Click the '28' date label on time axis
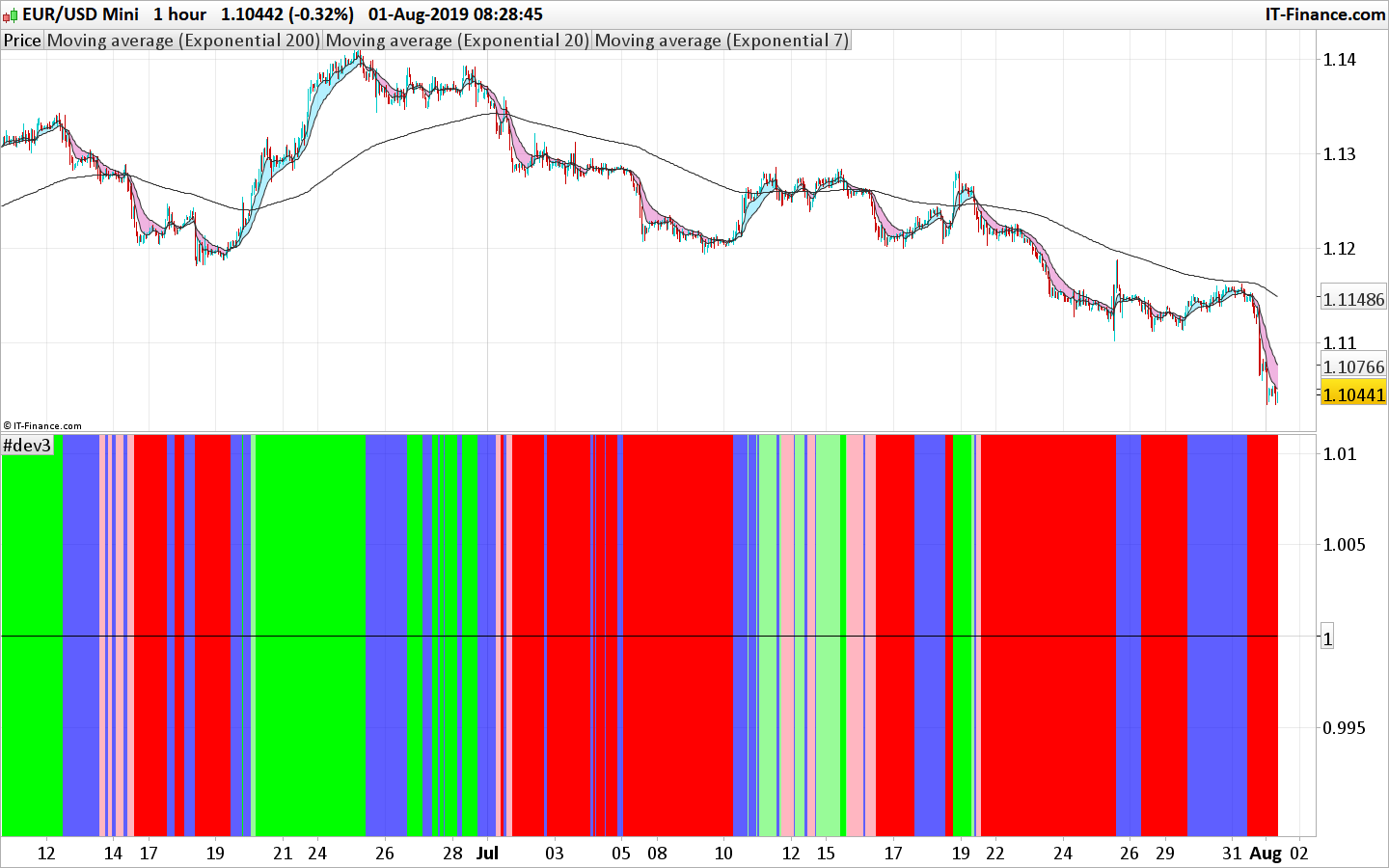Screen dimensions: 1389x868 click(452, 853)
